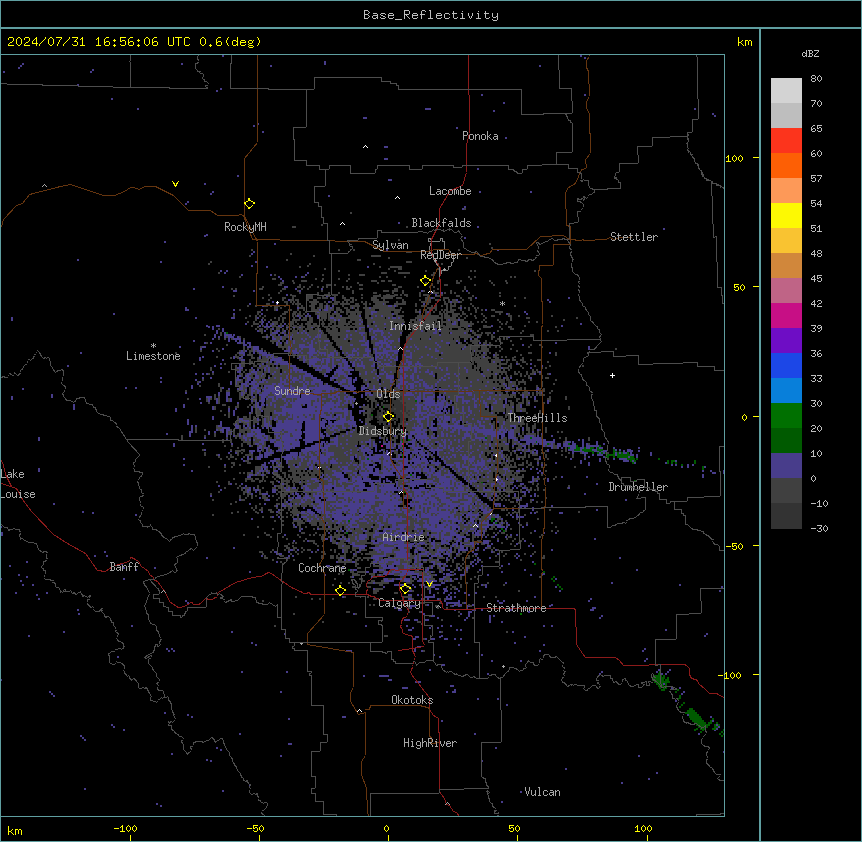Select the orange 60 dBZ legend swatch

tap(786, 165)
